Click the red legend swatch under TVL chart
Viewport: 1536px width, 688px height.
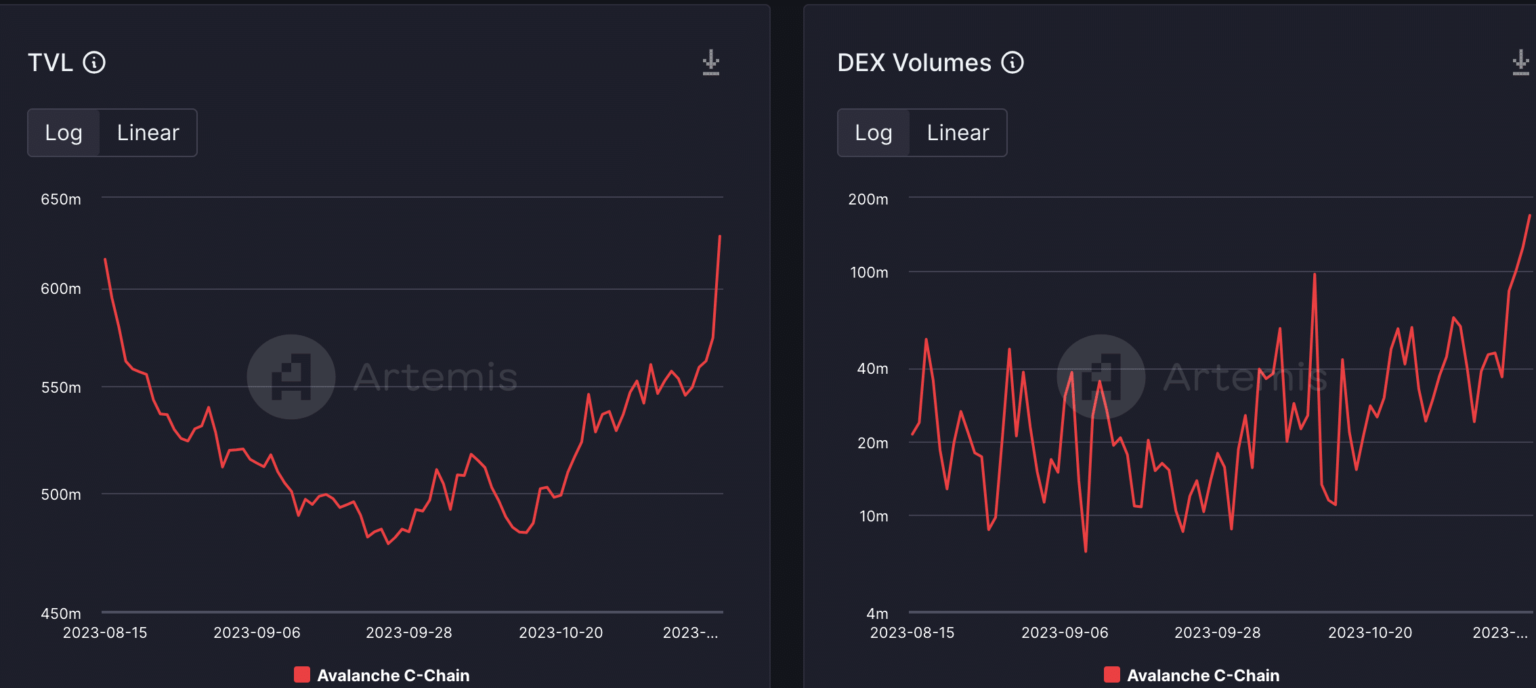302,675
